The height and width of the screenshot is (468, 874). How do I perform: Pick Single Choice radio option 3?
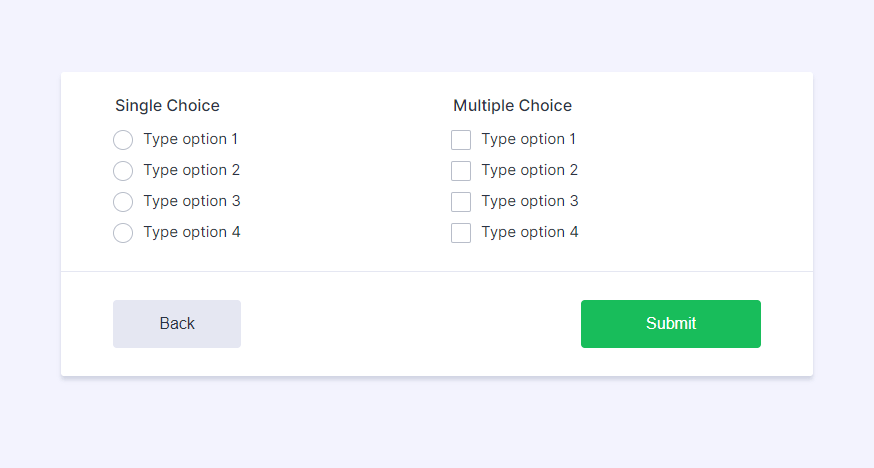(123, 202)
